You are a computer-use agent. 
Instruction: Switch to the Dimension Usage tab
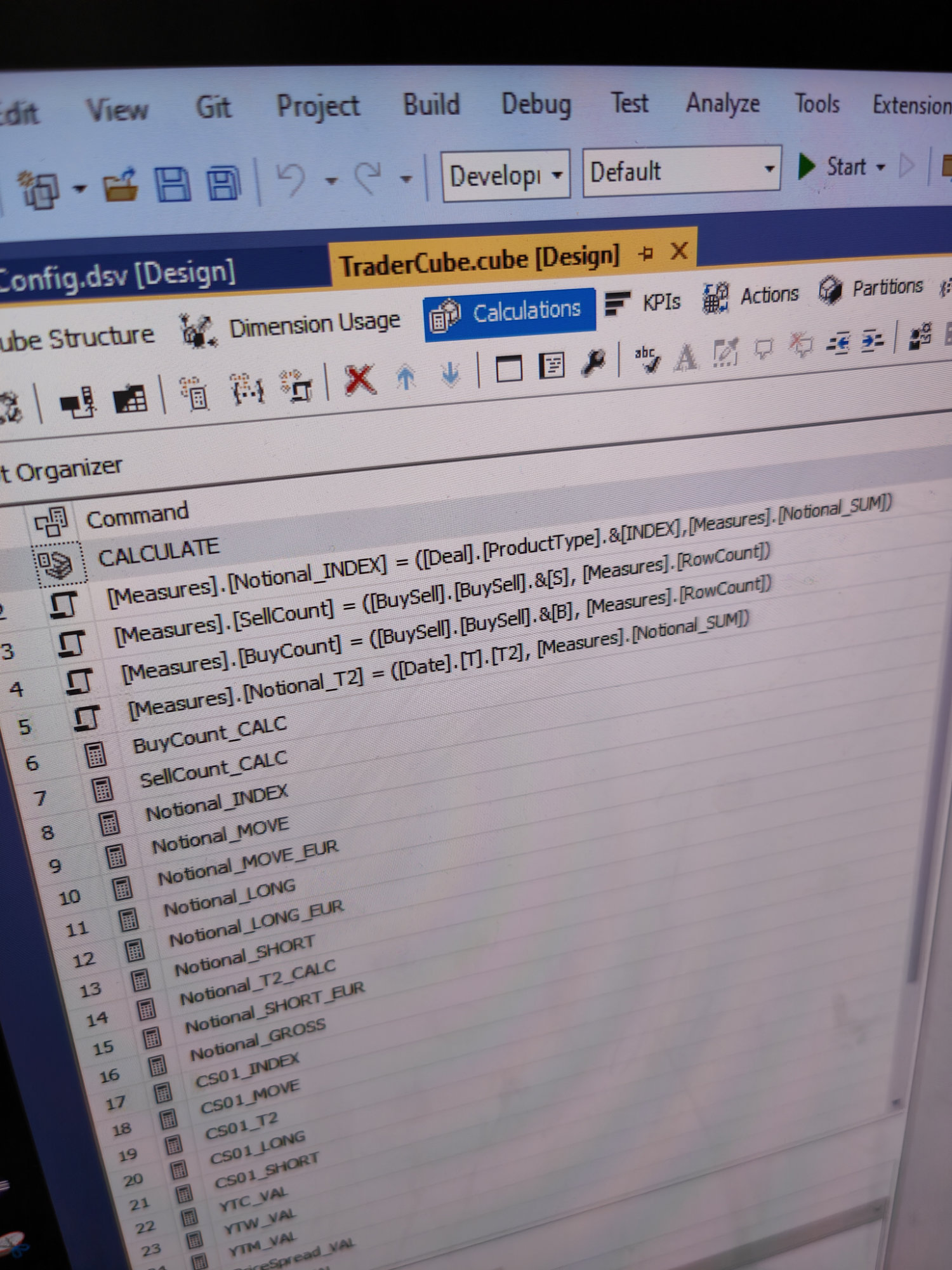291,327
